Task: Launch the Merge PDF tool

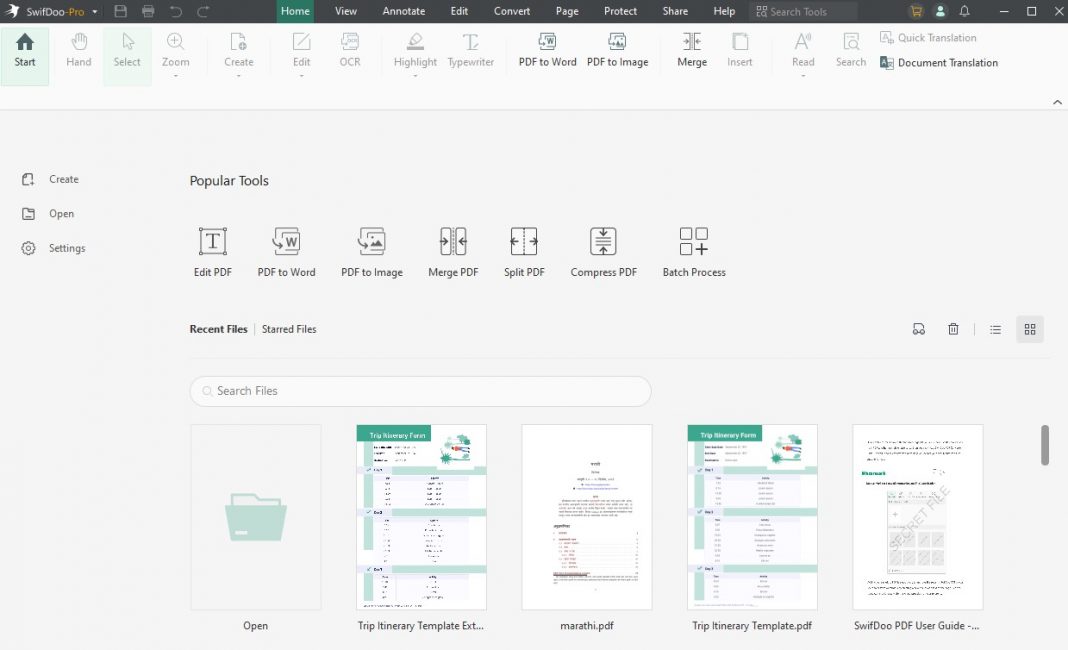Action: [x=453, y=250]
